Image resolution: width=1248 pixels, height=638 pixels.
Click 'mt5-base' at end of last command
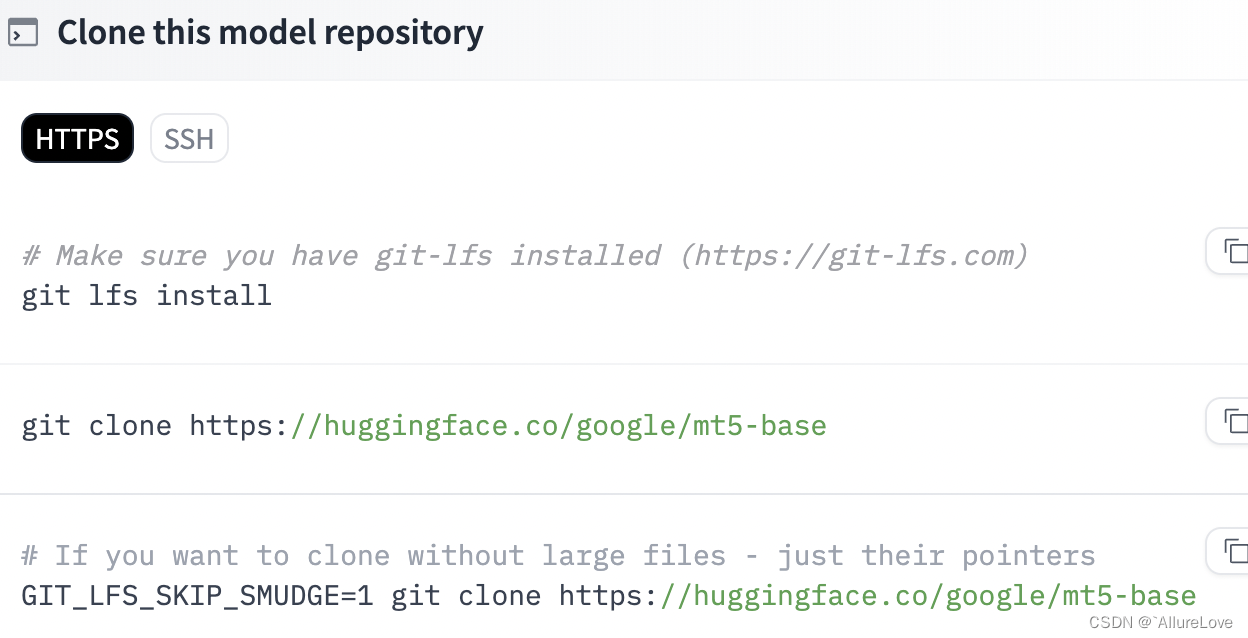click(x=1130, y=597)
